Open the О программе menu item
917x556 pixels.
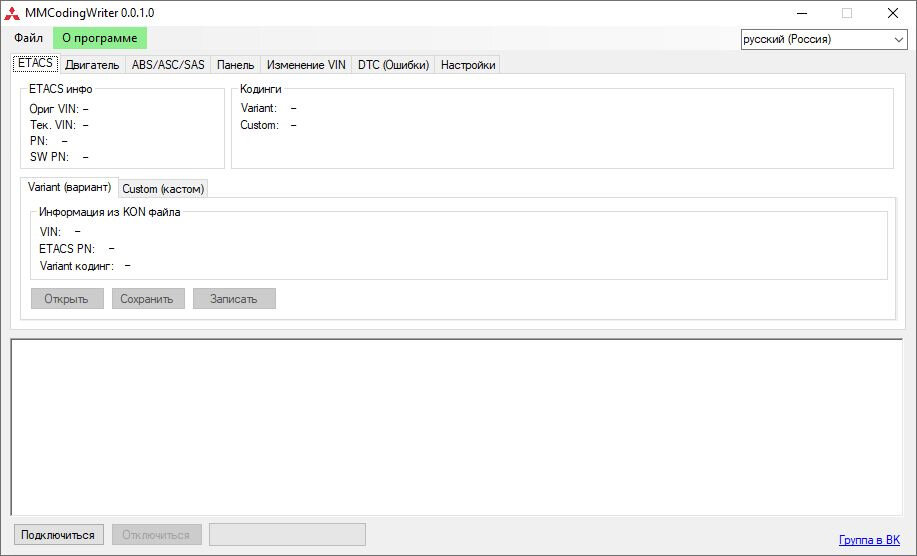(x=100, y=38)
